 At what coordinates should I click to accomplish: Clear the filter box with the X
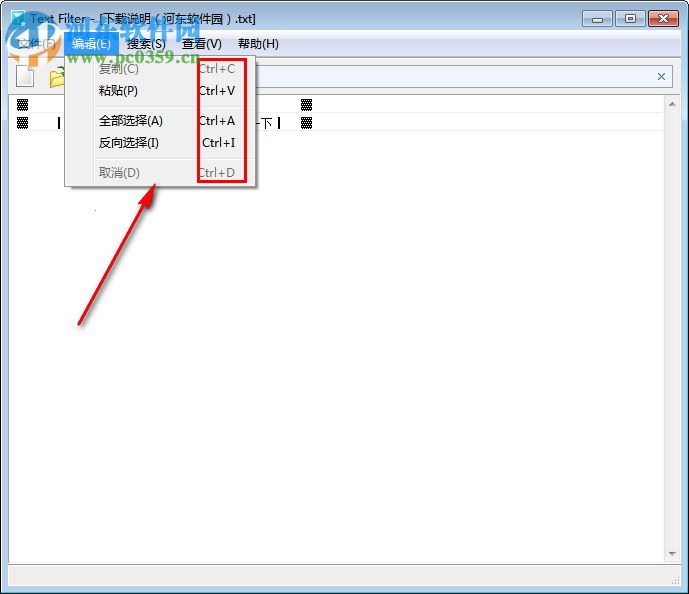(x=661, y=76)
